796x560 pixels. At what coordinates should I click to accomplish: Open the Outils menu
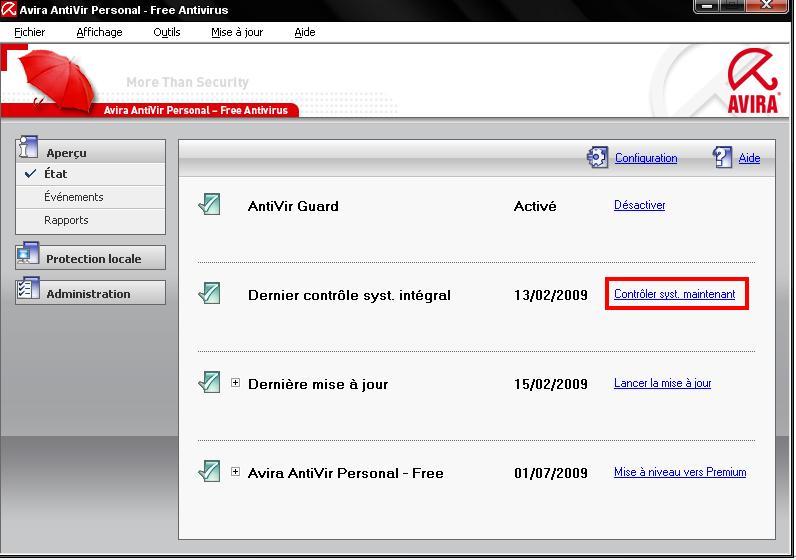[x=167, y=32]
